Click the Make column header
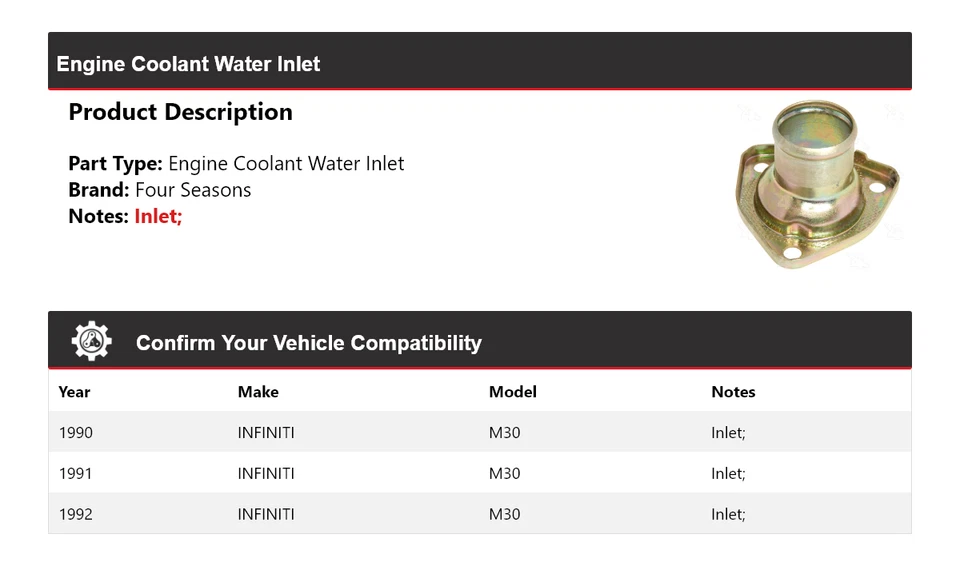The image size is (960, 566). tap(258, 392)
